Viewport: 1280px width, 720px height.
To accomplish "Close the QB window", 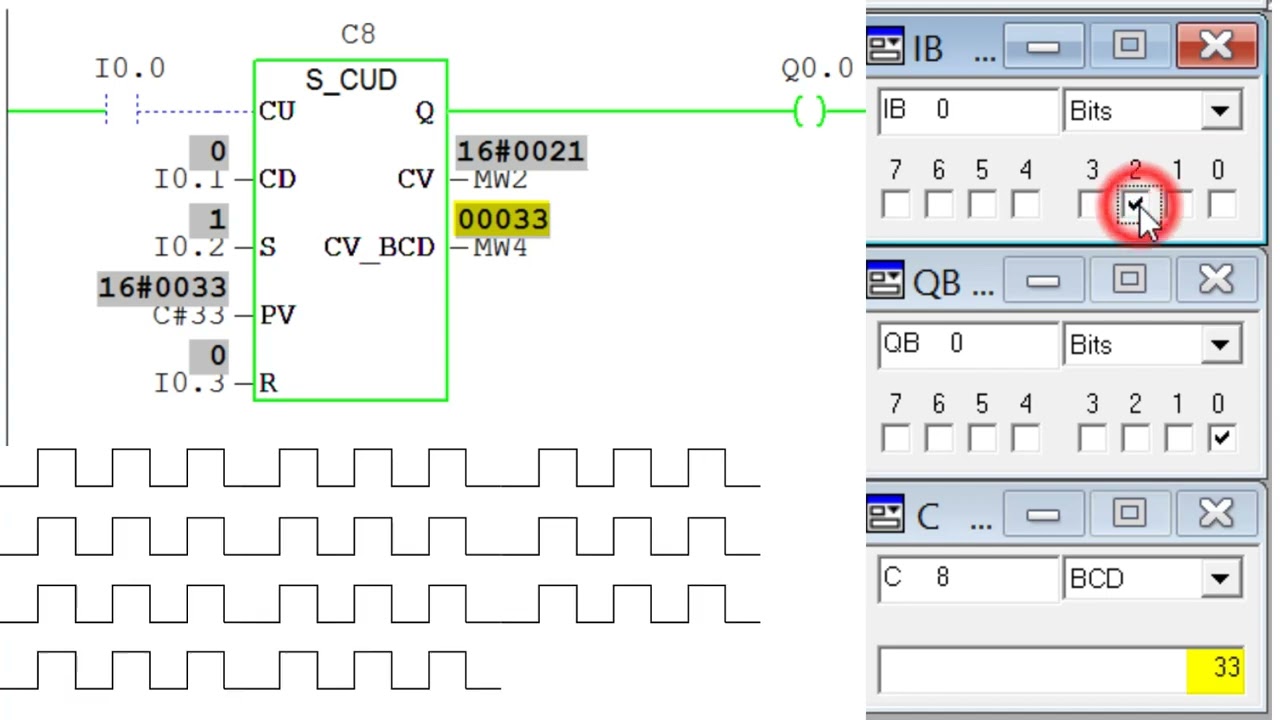I will tap(1216, 281).
